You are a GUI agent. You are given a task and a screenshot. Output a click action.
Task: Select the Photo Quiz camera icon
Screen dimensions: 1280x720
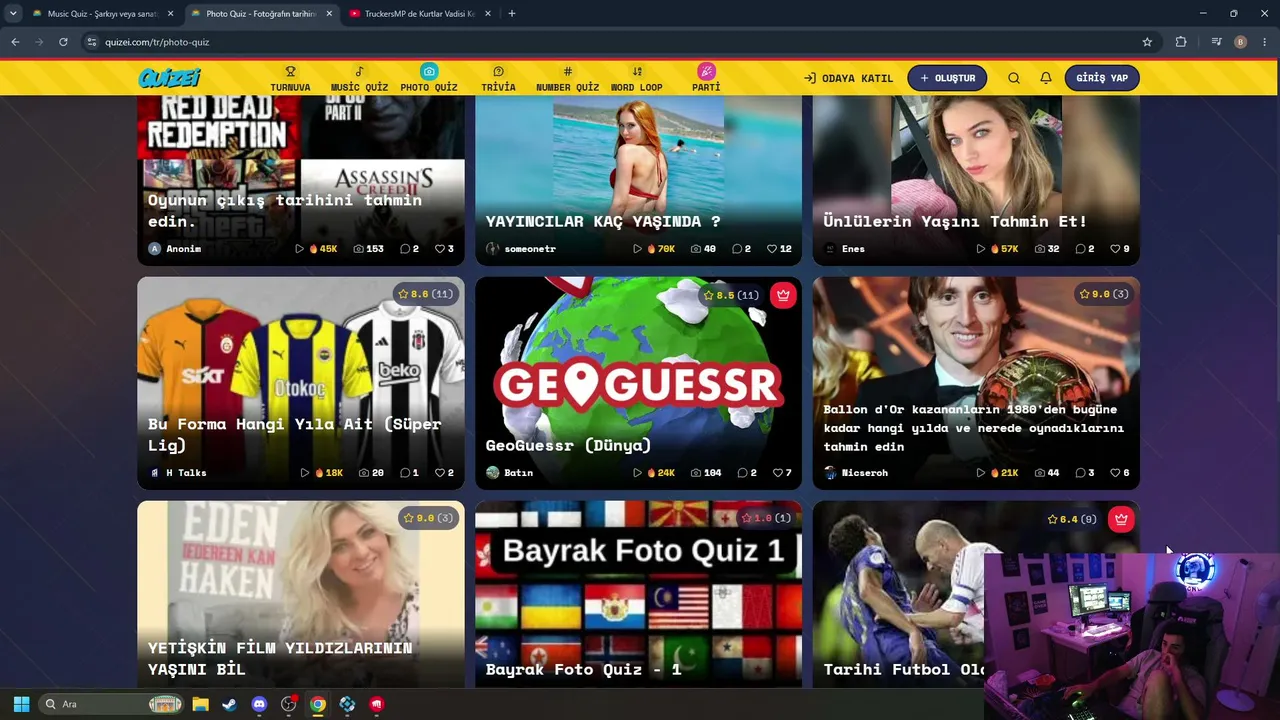pyautogui.click(x=429, y=71)
